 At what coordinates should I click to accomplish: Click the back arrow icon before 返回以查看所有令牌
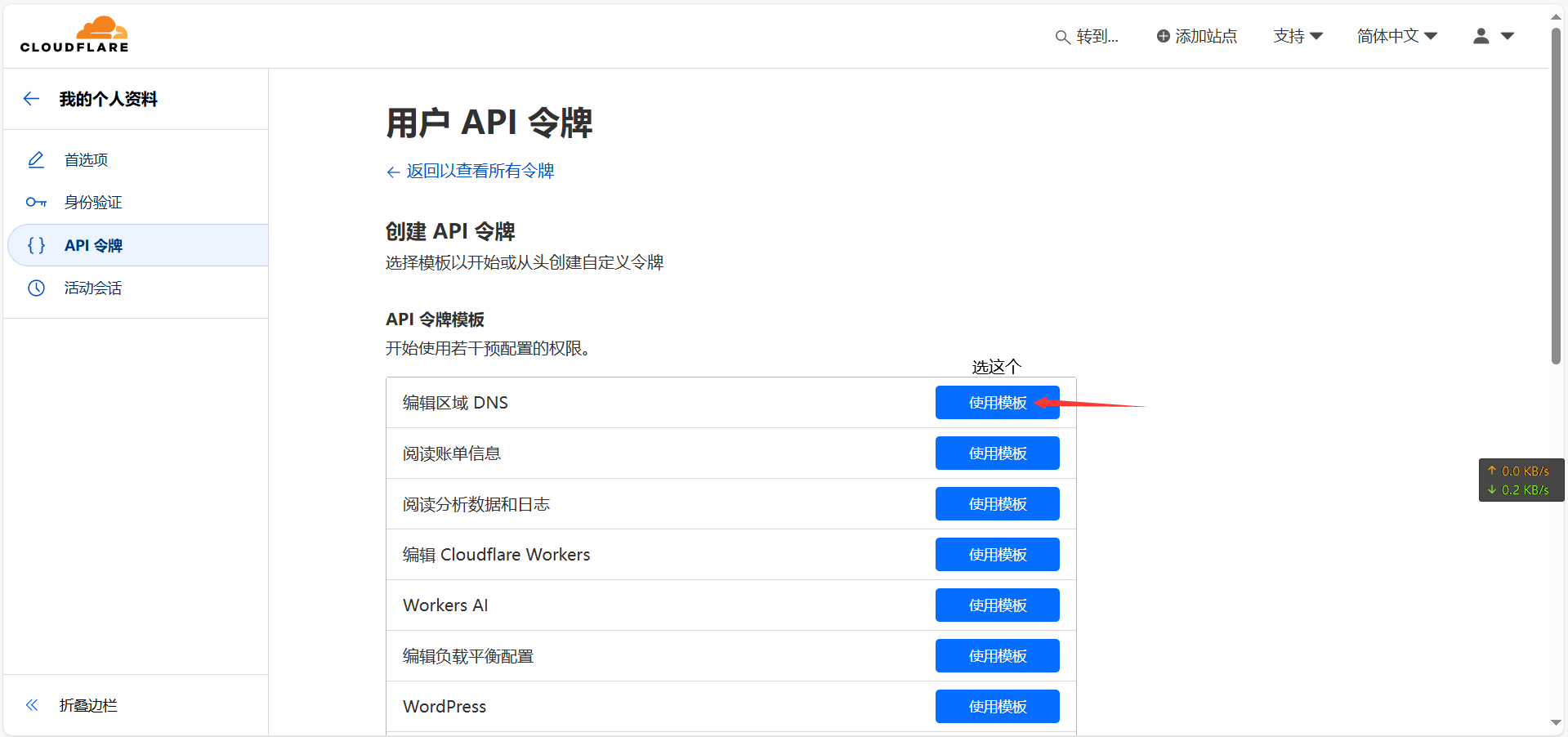pyautogui.click(x=393, y=172)
